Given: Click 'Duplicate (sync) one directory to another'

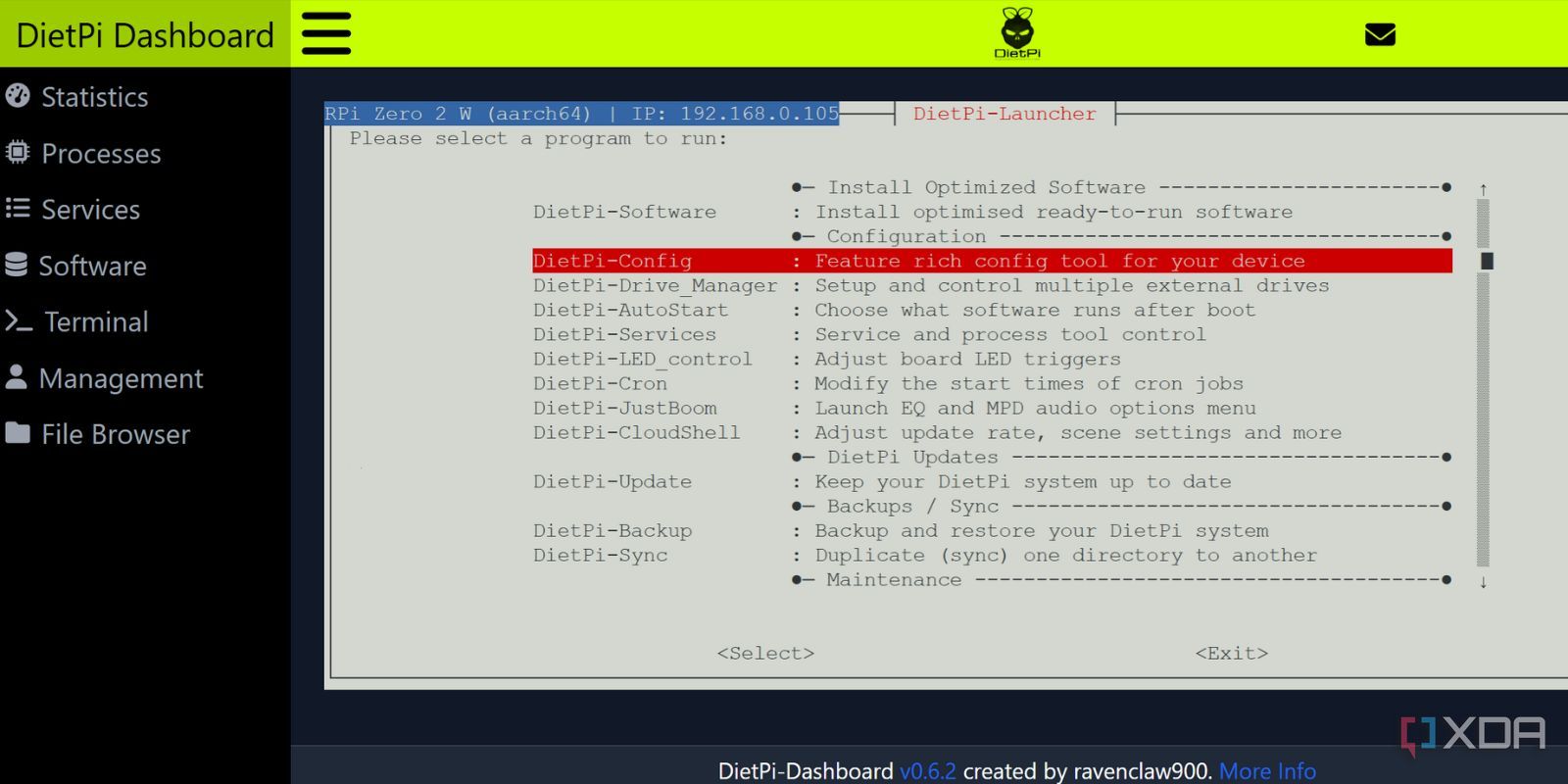Looking at the screenshot, I should click(1066, 555).
